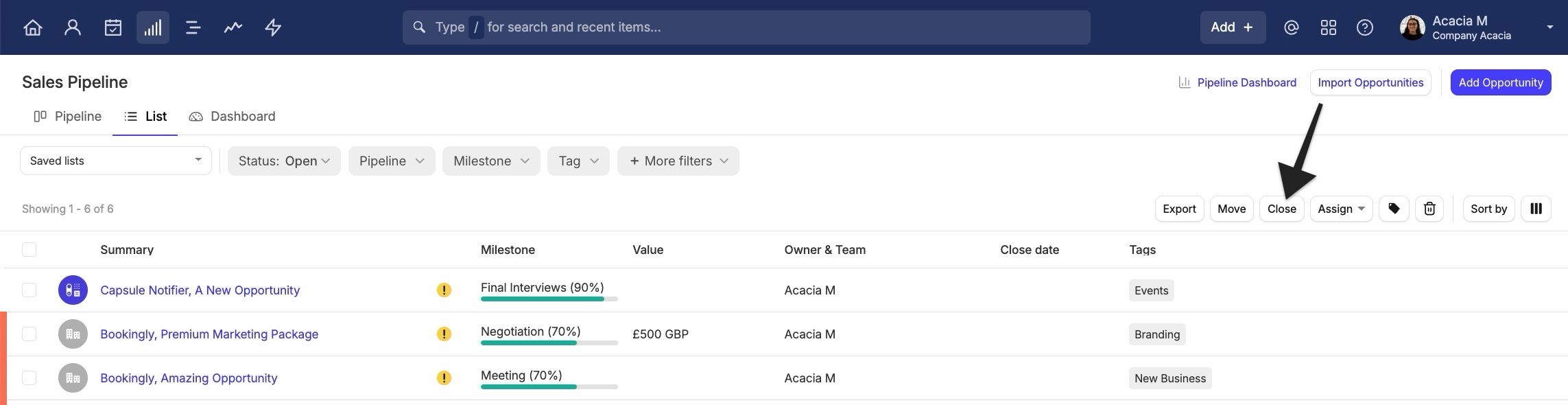Click the Add Opportunity button
Viewport: 1568px width, 405px height.
(x=1501, y=82)
